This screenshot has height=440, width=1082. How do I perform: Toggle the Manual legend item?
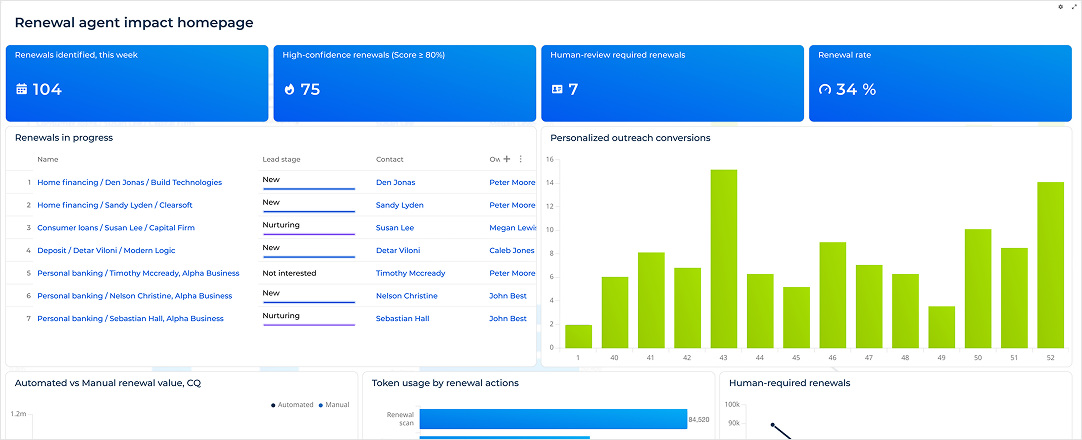(336, 405)
